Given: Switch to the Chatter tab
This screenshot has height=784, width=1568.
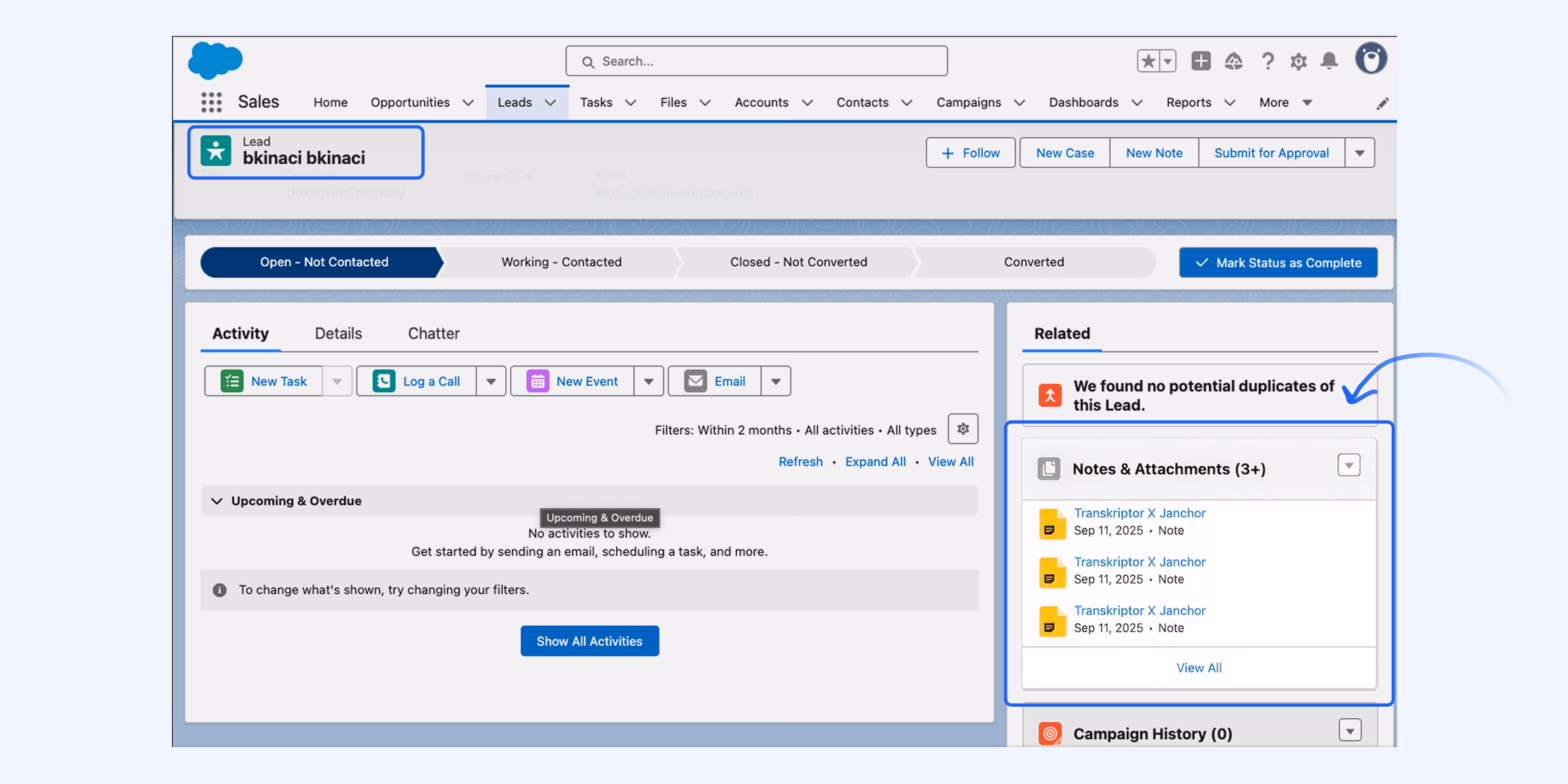Looking at the screenshot, I should (433, 333).
